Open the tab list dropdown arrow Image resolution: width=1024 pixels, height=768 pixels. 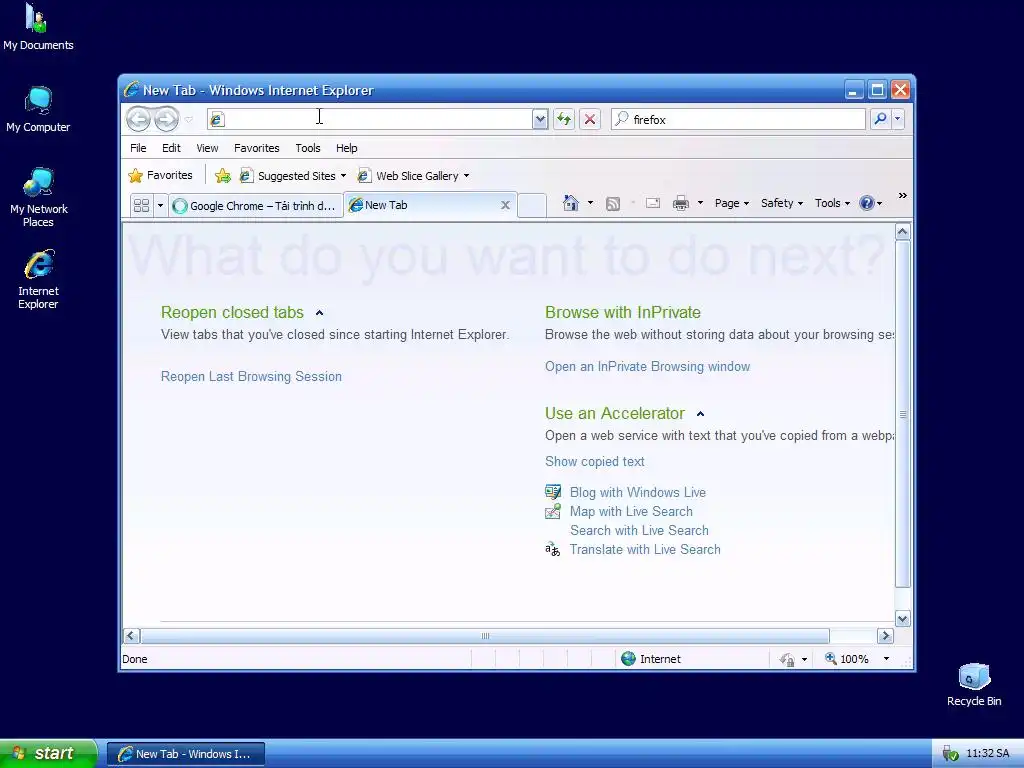(160, 206)
